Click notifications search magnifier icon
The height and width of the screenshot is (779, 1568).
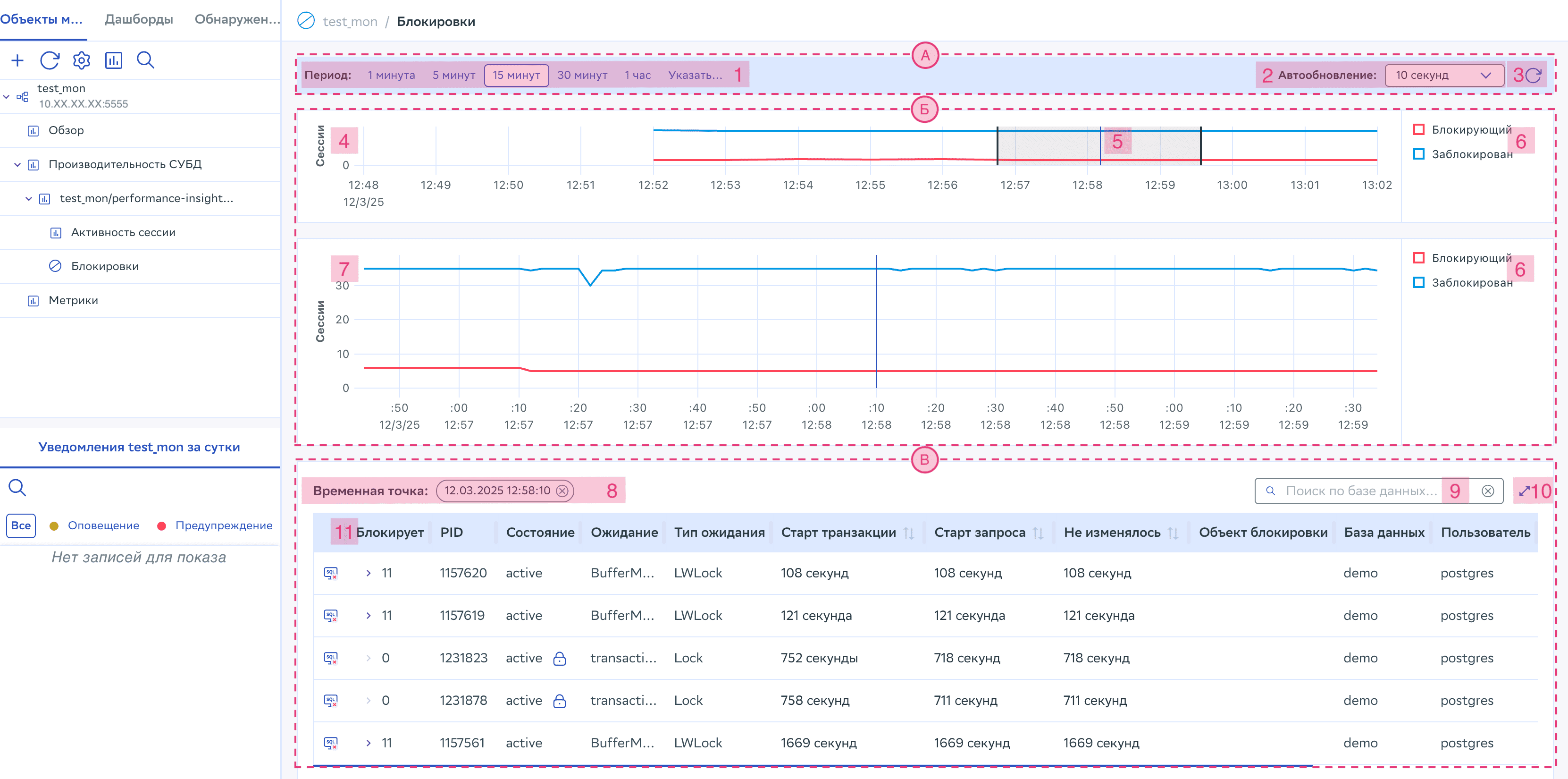[x=17, y=487]
